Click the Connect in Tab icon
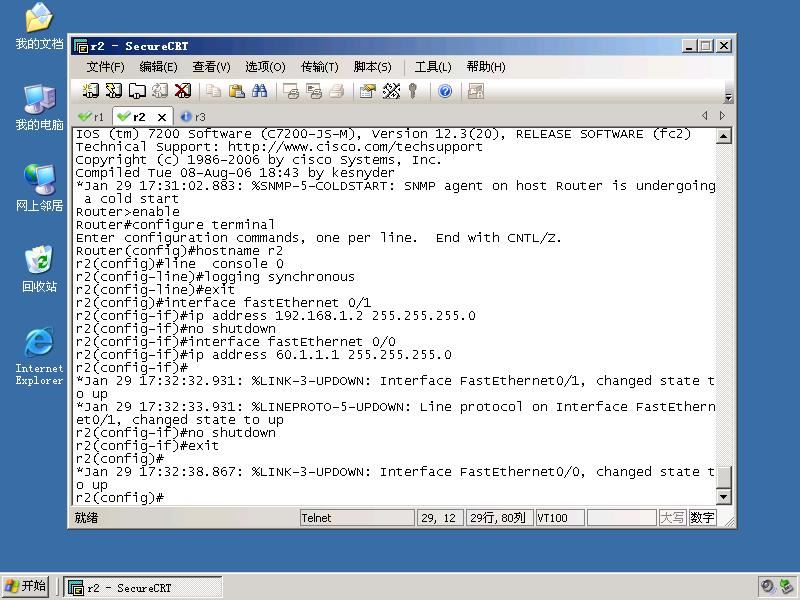The width and height of the screenshot is (800, 600). coord(137,91)
